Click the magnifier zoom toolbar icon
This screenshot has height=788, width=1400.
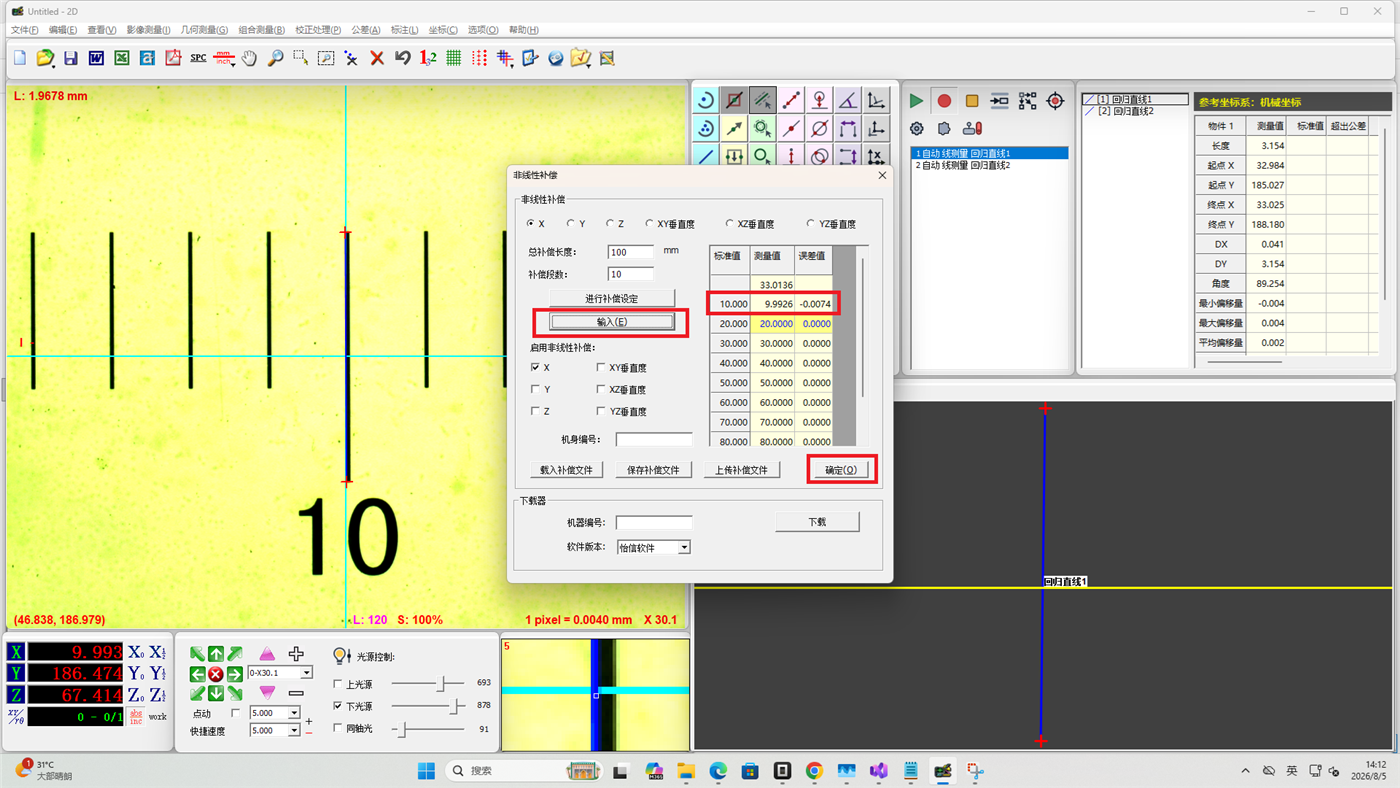pyautogui.click(x=275, y=58)
